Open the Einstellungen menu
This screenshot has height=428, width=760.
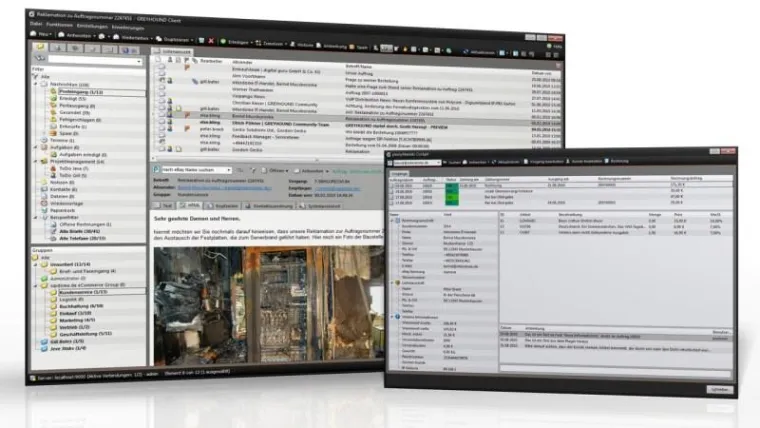pos(94,24)
